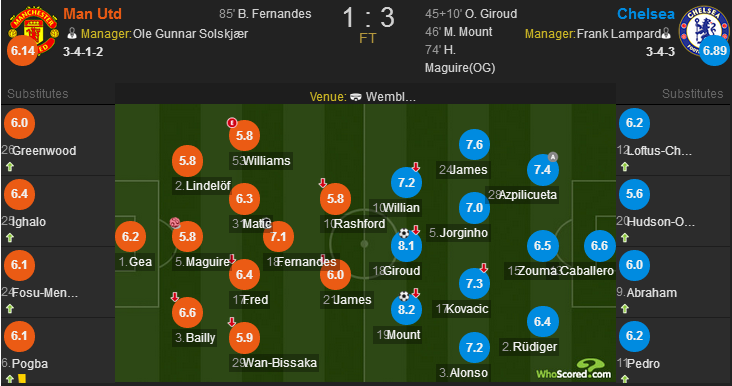Click the red card marker on Williams
Image resolution: width=732 pixels, height=386 pixels.
click(x=232, y=123)
